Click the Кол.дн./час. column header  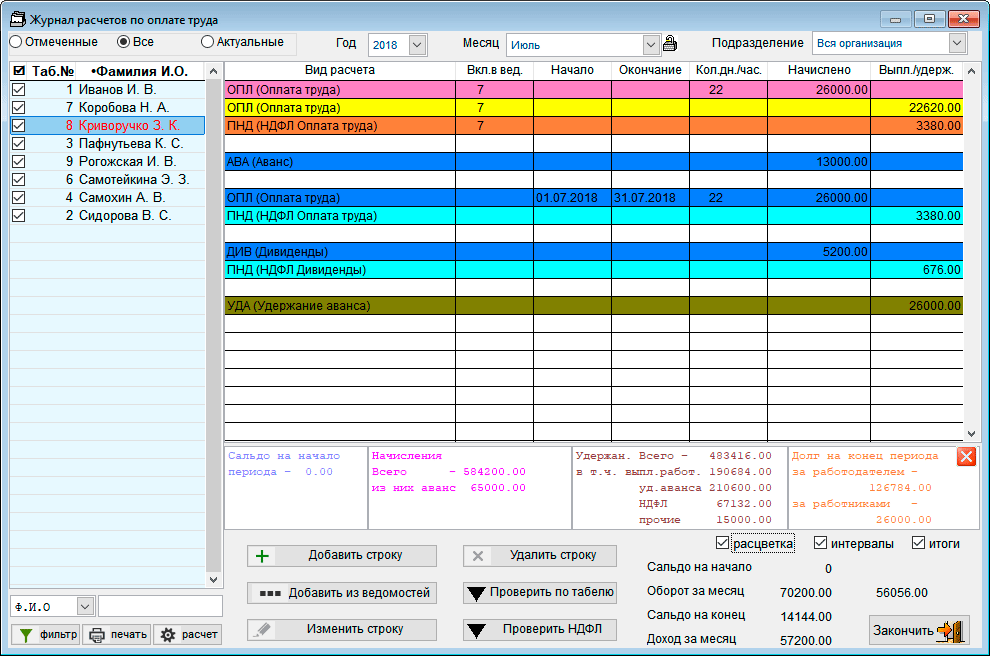(729, 70)
